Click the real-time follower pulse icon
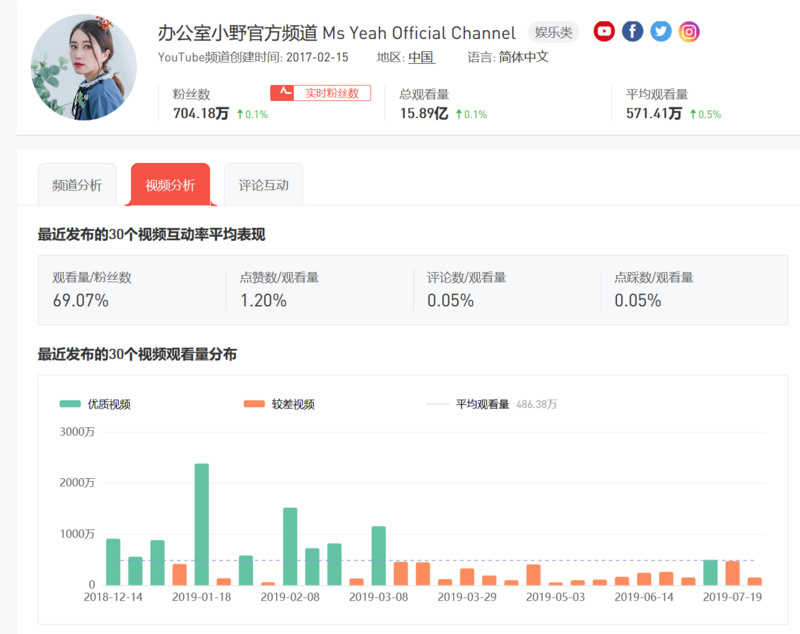Image resolution: width=800 pixels, height=634 pixels. (285, 93)
